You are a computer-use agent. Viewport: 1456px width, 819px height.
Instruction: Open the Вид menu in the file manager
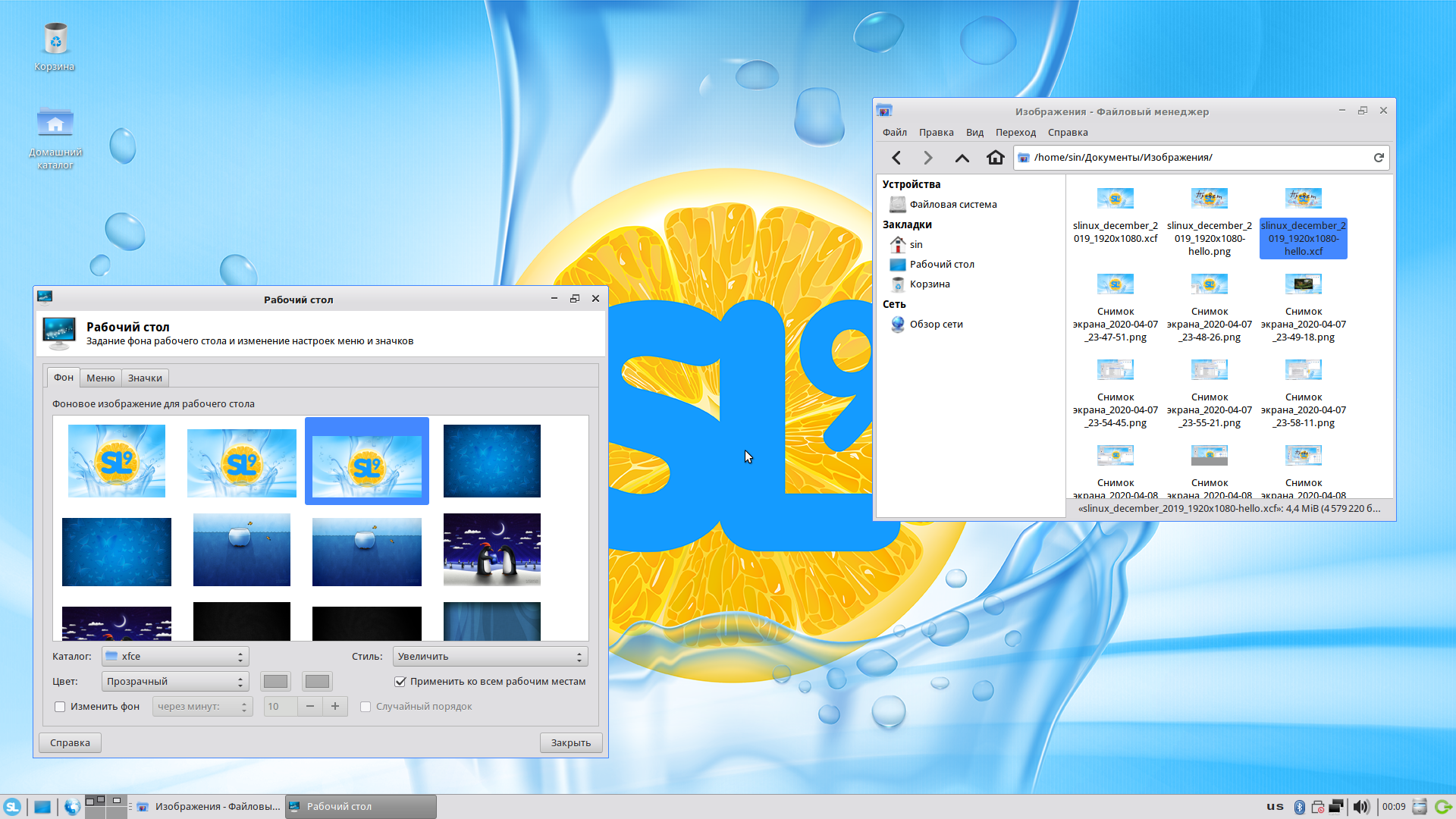[974, 132]
